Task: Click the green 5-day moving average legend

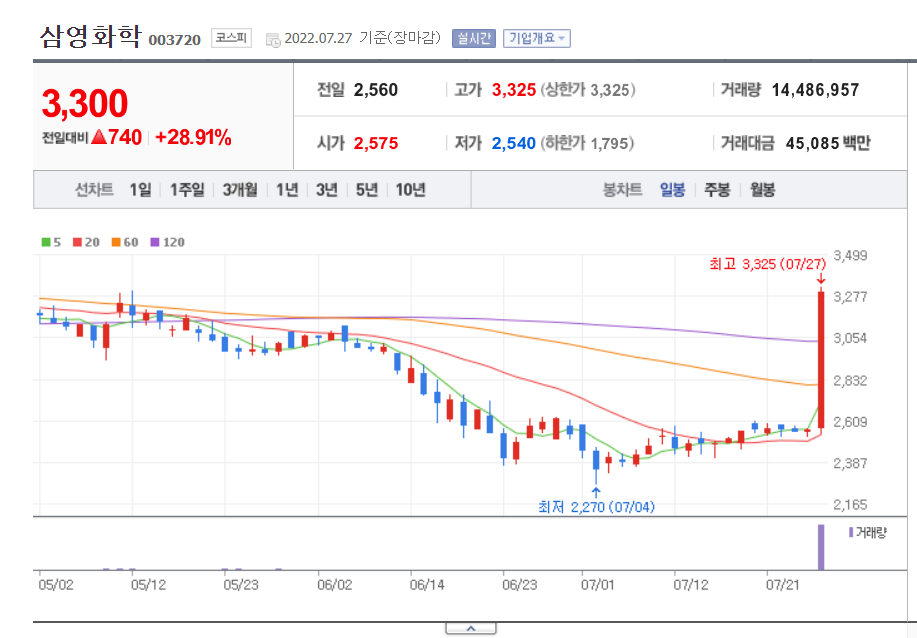Action: [51, 242]
